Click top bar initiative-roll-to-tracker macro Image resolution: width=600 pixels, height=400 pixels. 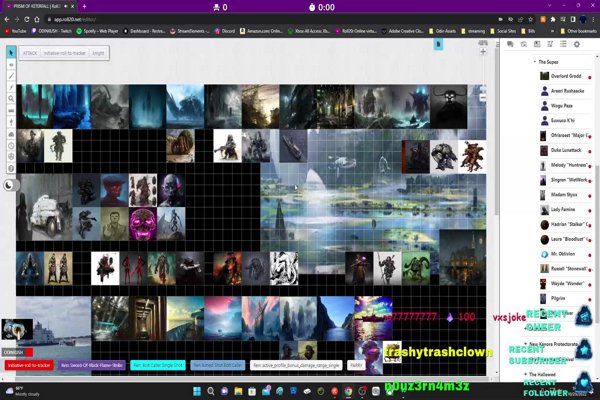[64, 53]
